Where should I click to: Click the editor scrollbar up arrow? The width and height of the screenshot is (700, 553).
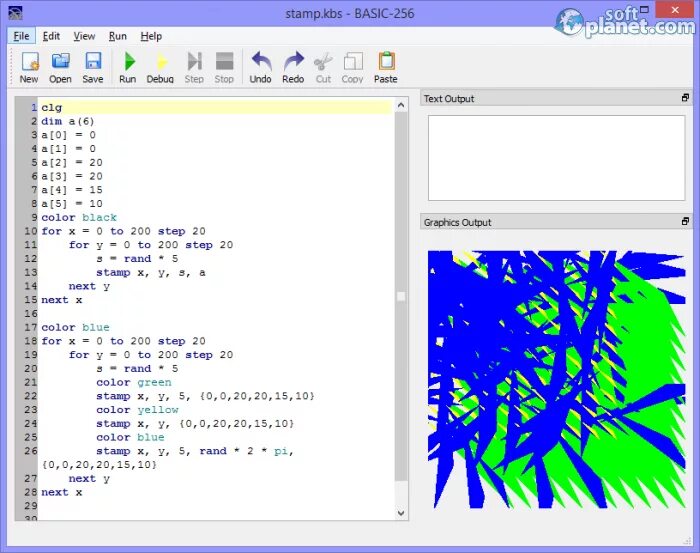(401, 105)
